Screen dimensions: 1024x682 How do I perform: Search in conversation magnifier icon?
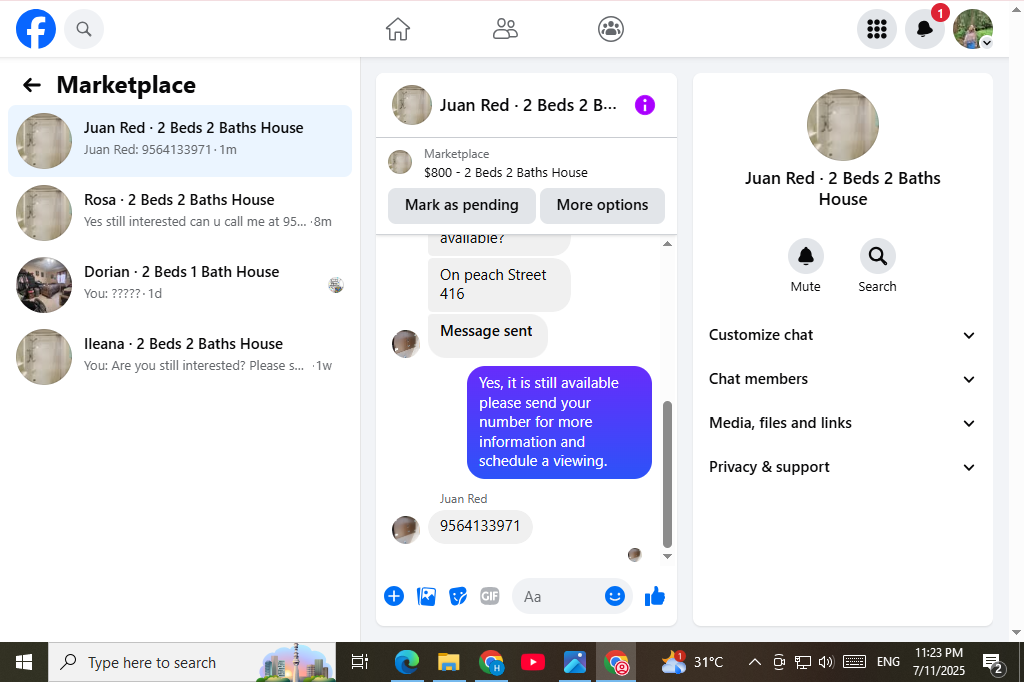pos(878,256)
